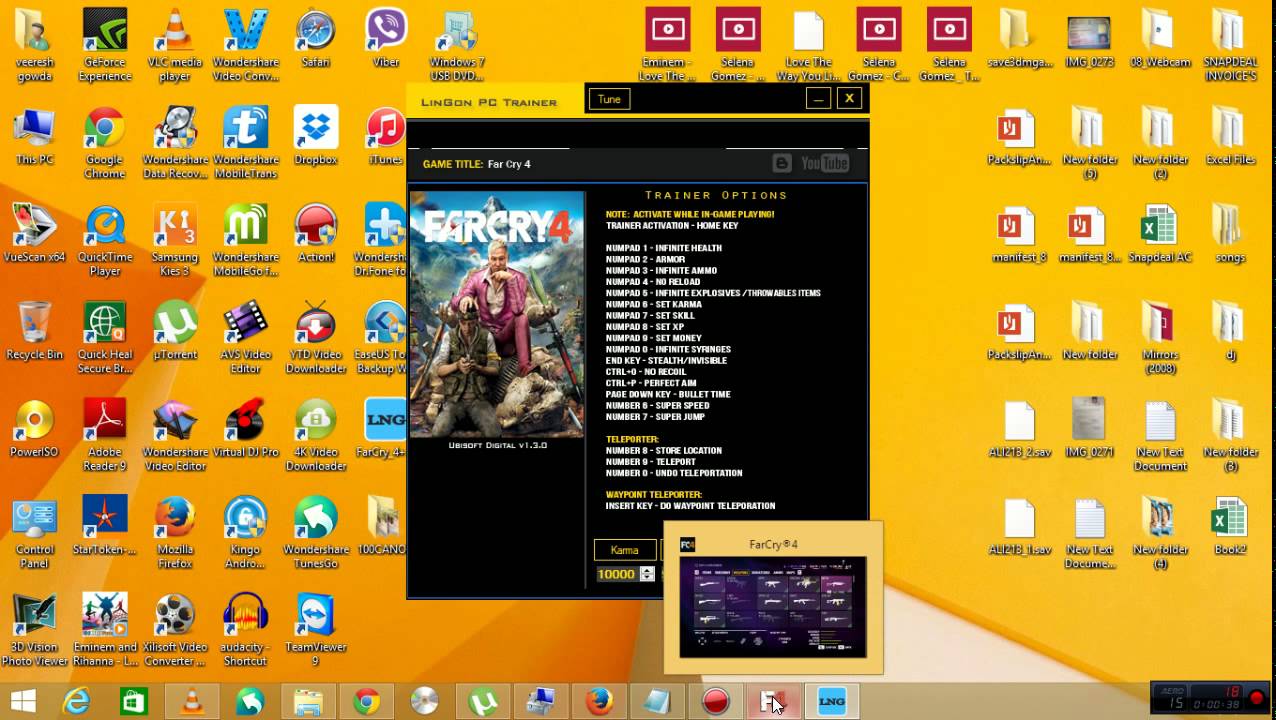Select the GeForce Experience desktop icon

[105, 45]
